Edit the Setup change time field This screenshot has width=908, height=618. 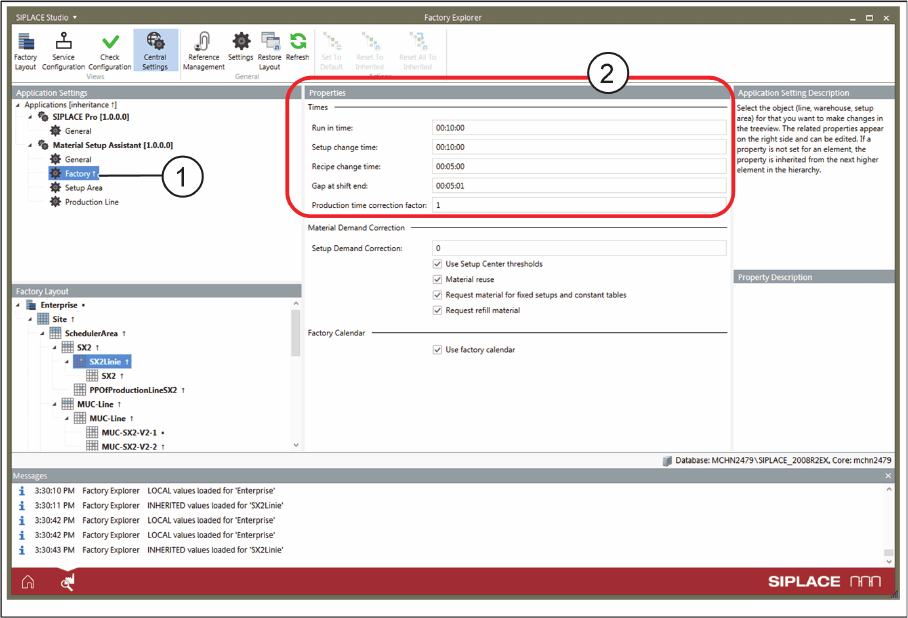tap(579, 147)
